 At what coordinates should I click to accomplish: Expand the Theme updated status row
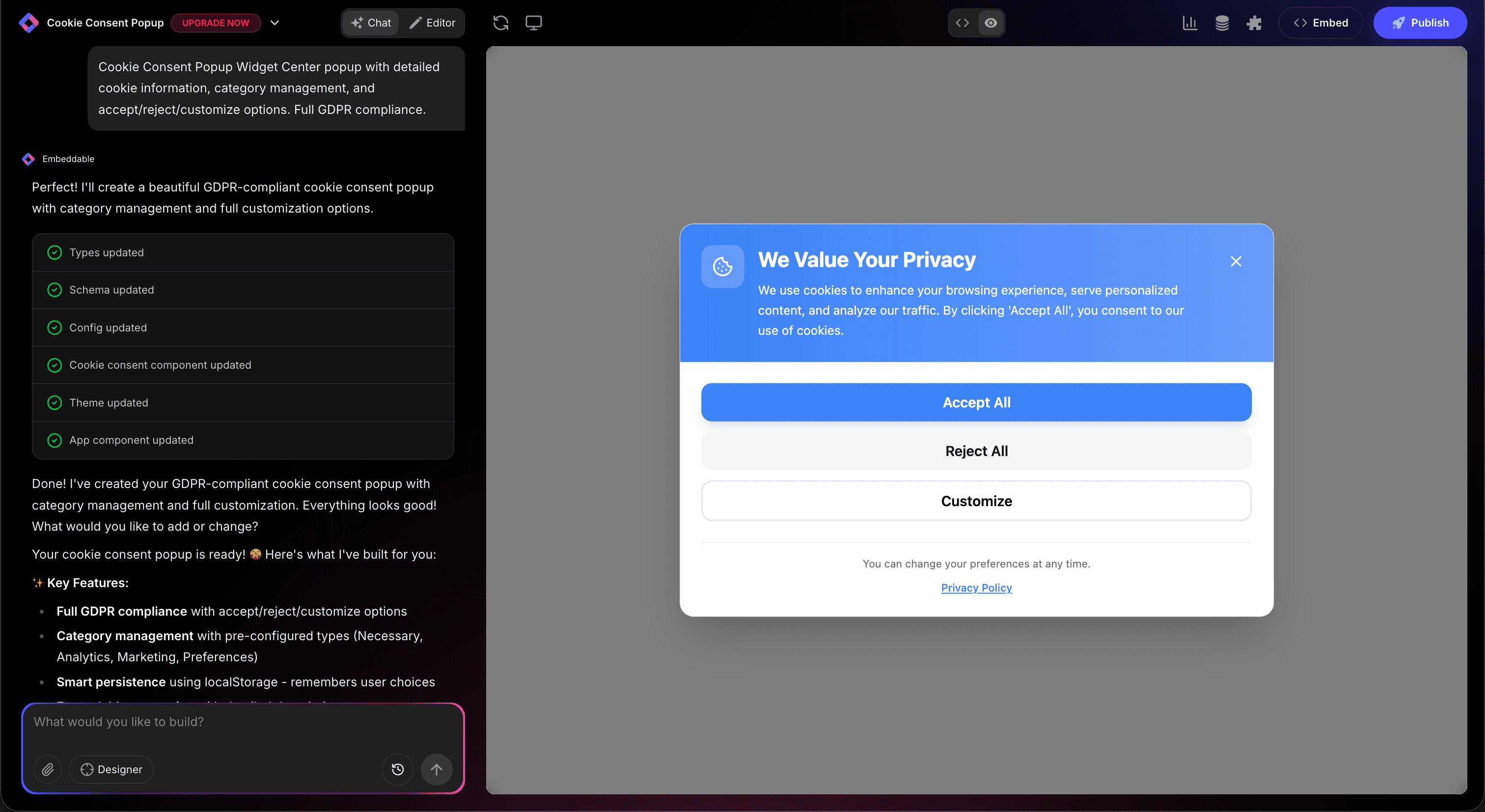click(243, 403)
